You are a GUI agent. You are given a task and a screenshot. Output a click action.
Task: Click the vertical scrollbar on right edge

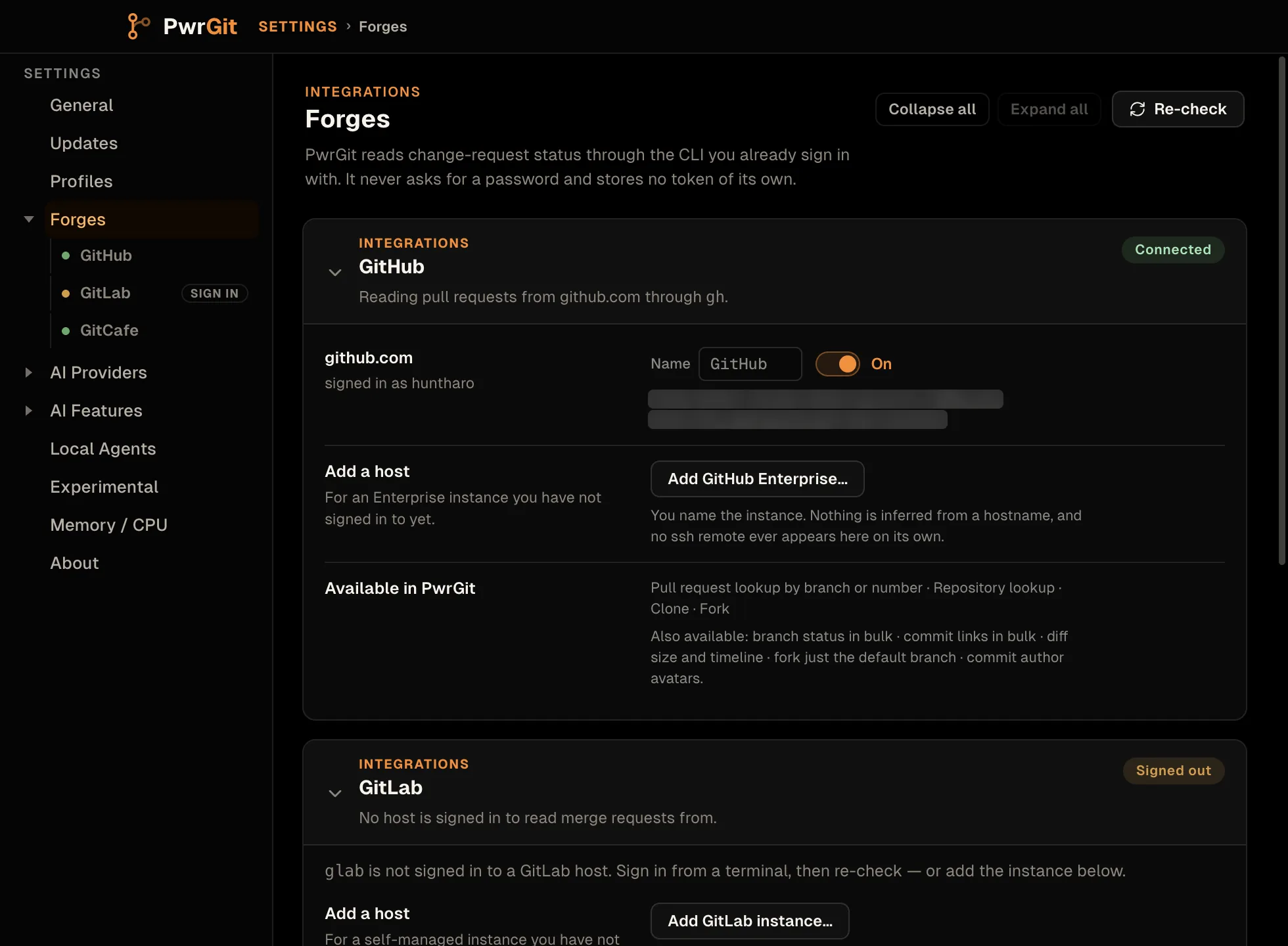(x=1281, y=310)
